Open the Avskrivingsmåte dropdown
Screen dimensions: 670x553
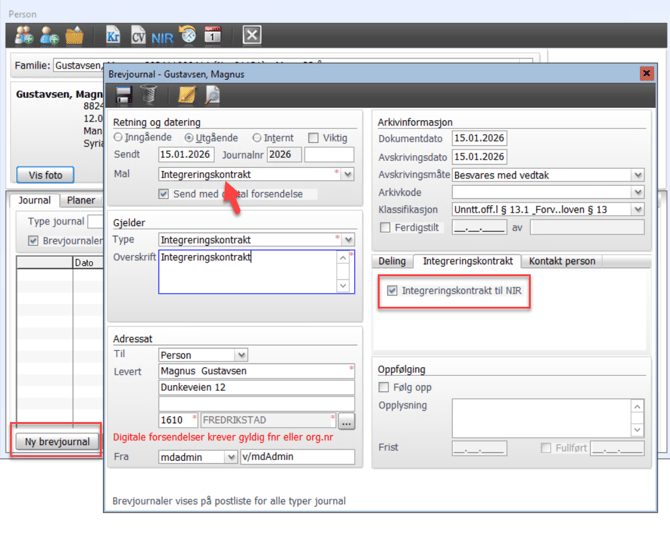click(x=637, y=175)
